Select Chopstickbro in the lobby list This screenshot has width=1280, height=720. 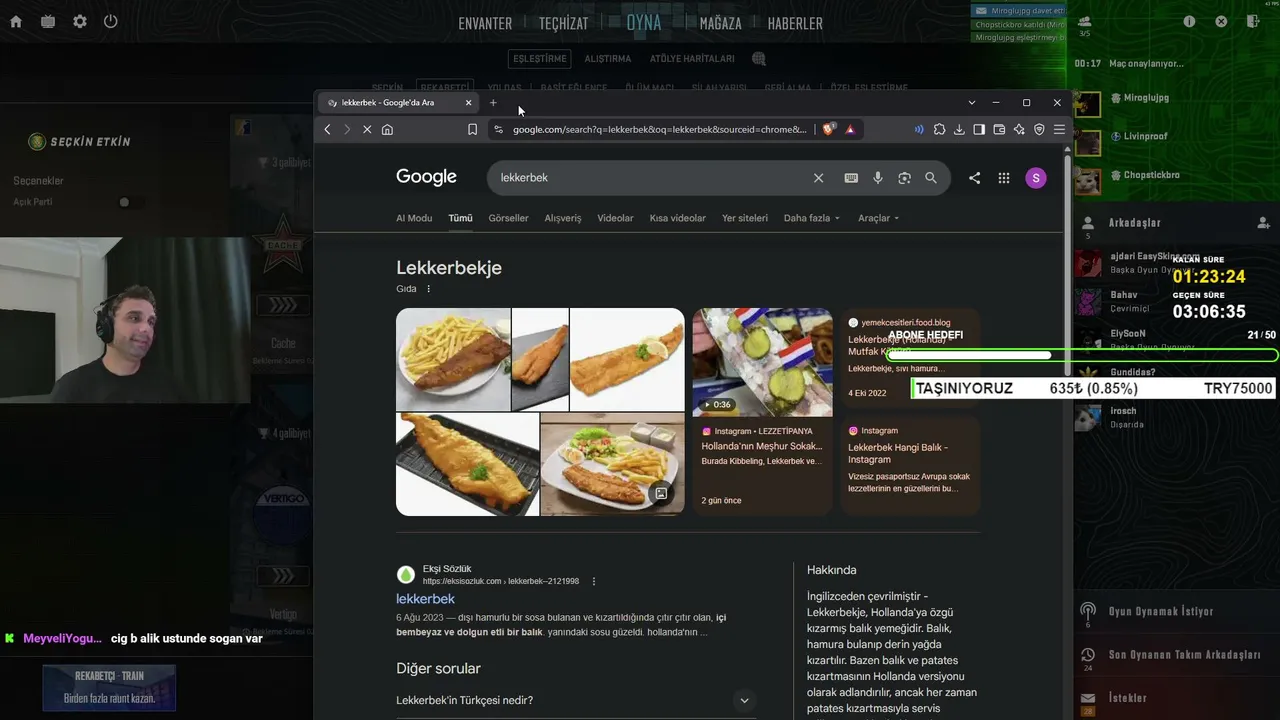click(x=1151, y=175)
